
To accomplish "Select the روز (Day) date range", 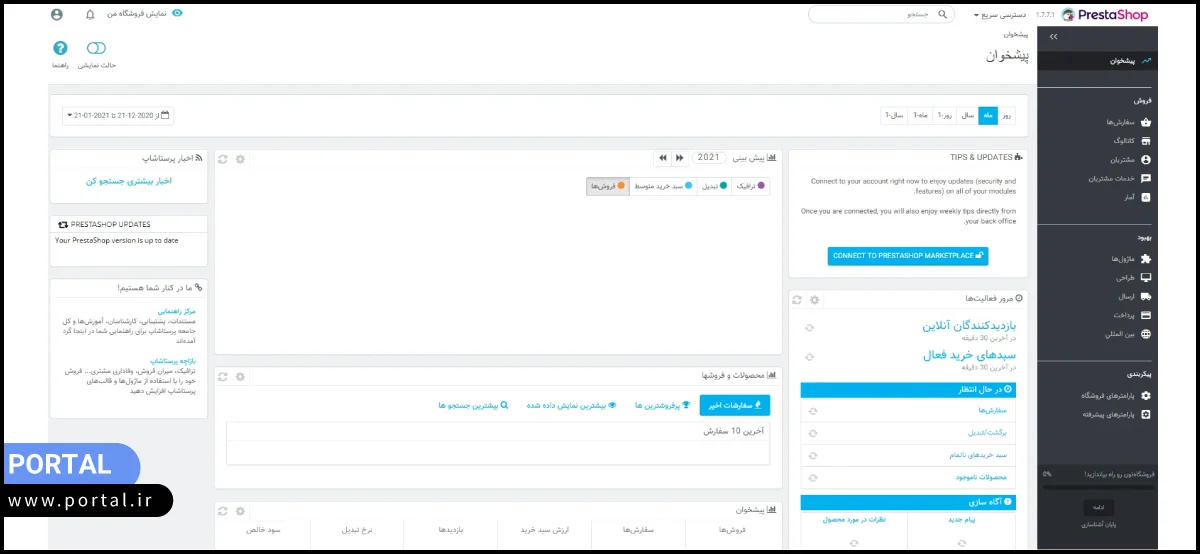I will (1006, 116).
